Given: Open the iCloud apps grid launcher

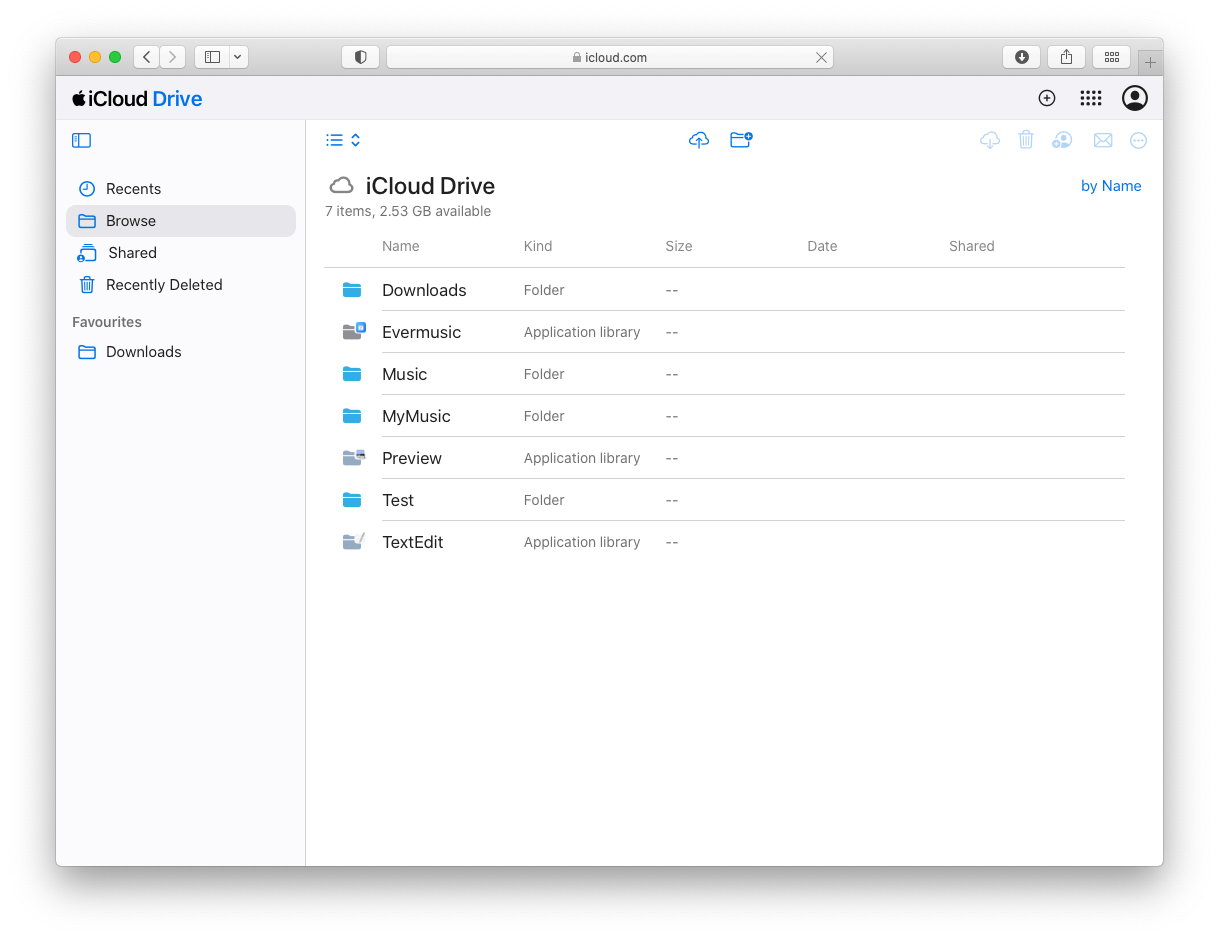Looking at the screenshot, I should point(1090,98).
